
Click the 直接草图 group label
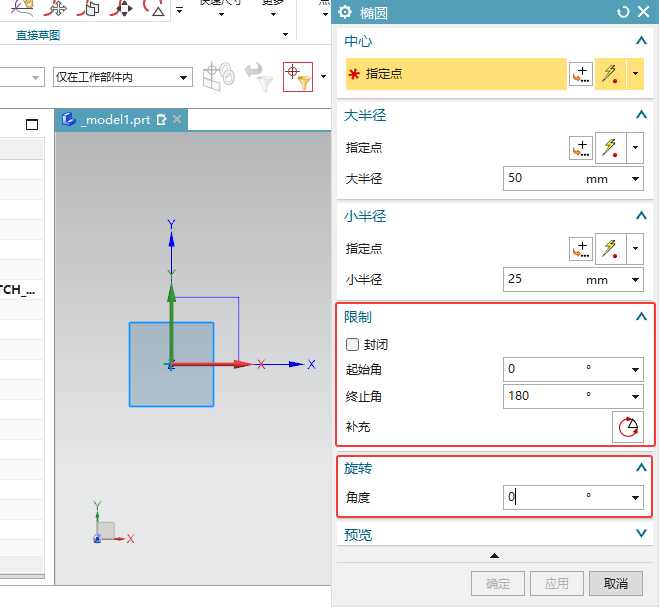click(x=38, y=35)
